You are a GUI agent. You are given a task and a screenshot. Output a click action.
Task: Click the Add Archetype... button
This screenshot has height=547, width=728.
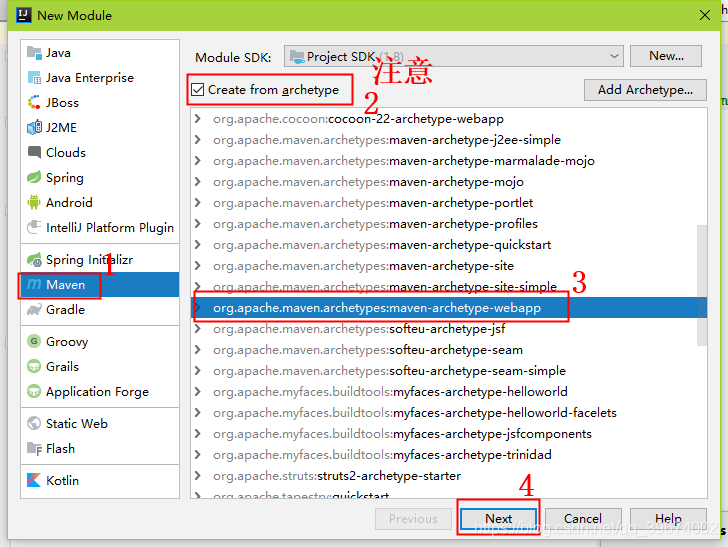[645, 90]
